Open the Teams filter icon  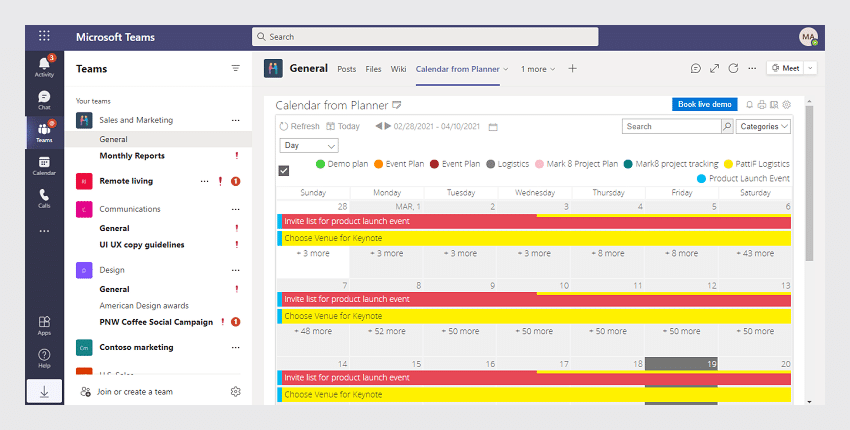pyautogui.click(x=235, y=68)
